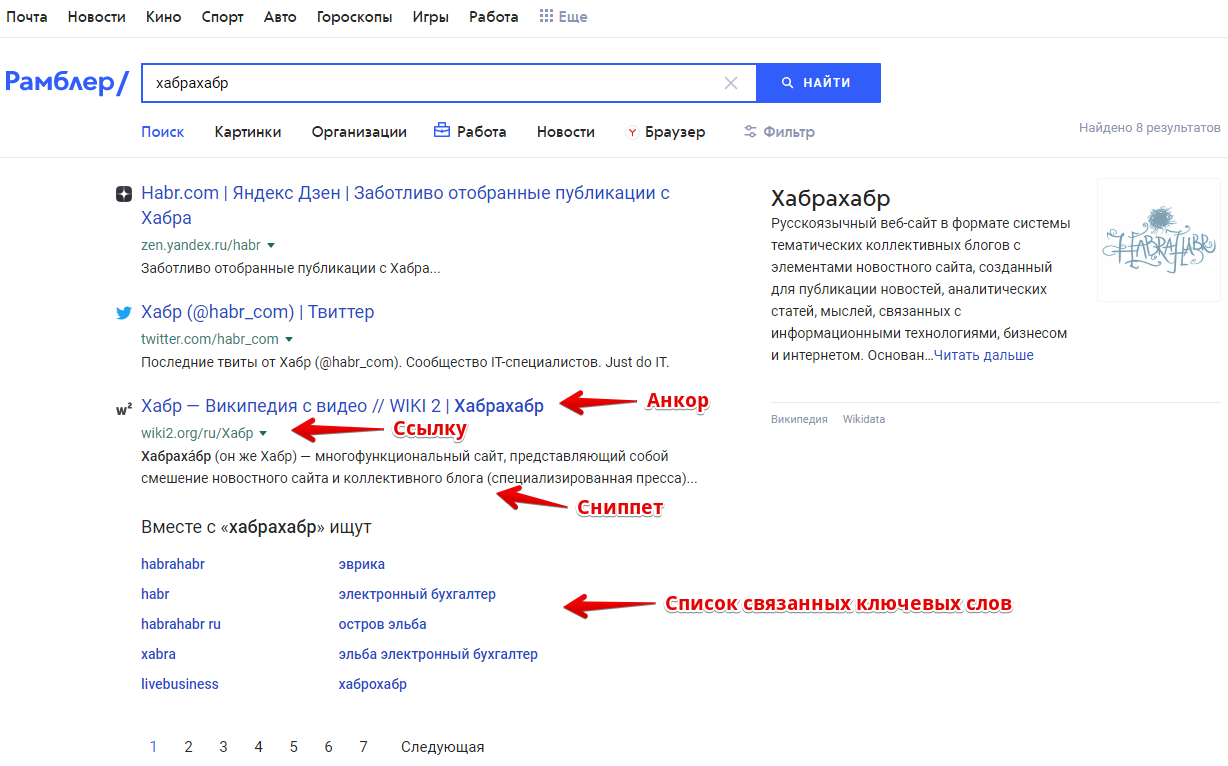This screenshot has width=1228, height=766.
Task: Click the Wiki2 favicon icon
Action: click(x=124, y=408)
